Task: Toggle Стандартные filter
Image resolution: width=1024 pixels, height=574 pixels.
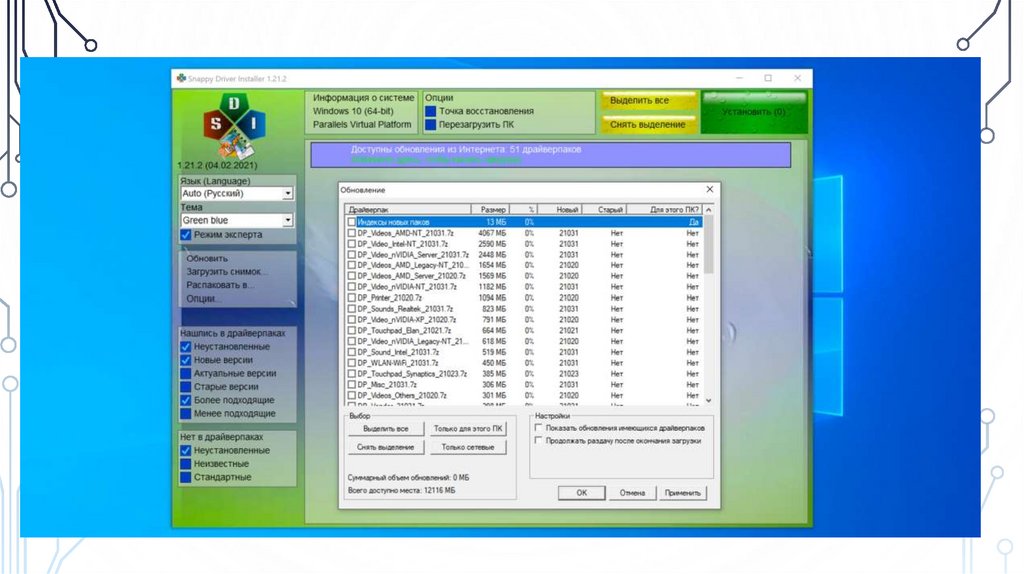Action: [185, 477]
